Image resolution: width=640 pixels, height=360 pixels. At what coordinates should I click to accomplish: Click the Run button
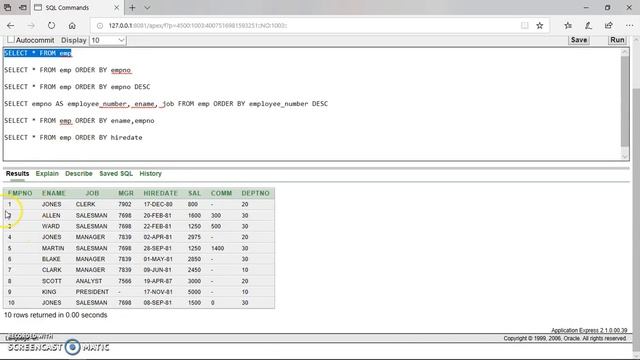coord(617,40)
